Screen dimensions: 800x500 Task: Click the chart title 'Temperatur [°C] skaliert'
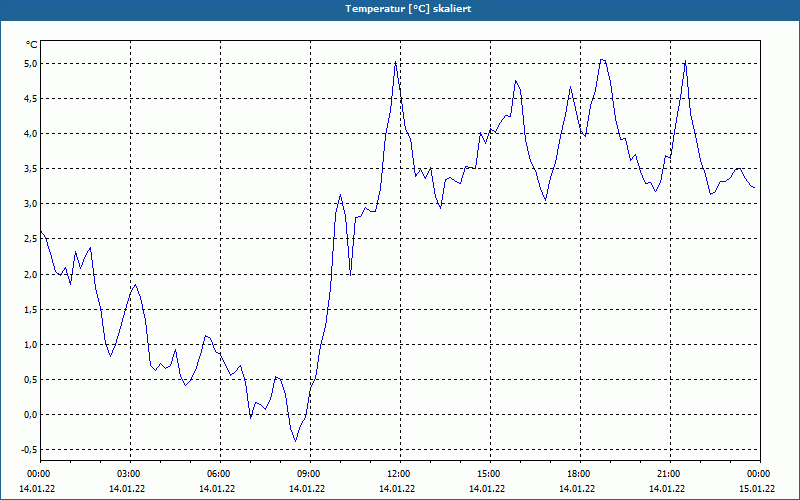[408, 9]
